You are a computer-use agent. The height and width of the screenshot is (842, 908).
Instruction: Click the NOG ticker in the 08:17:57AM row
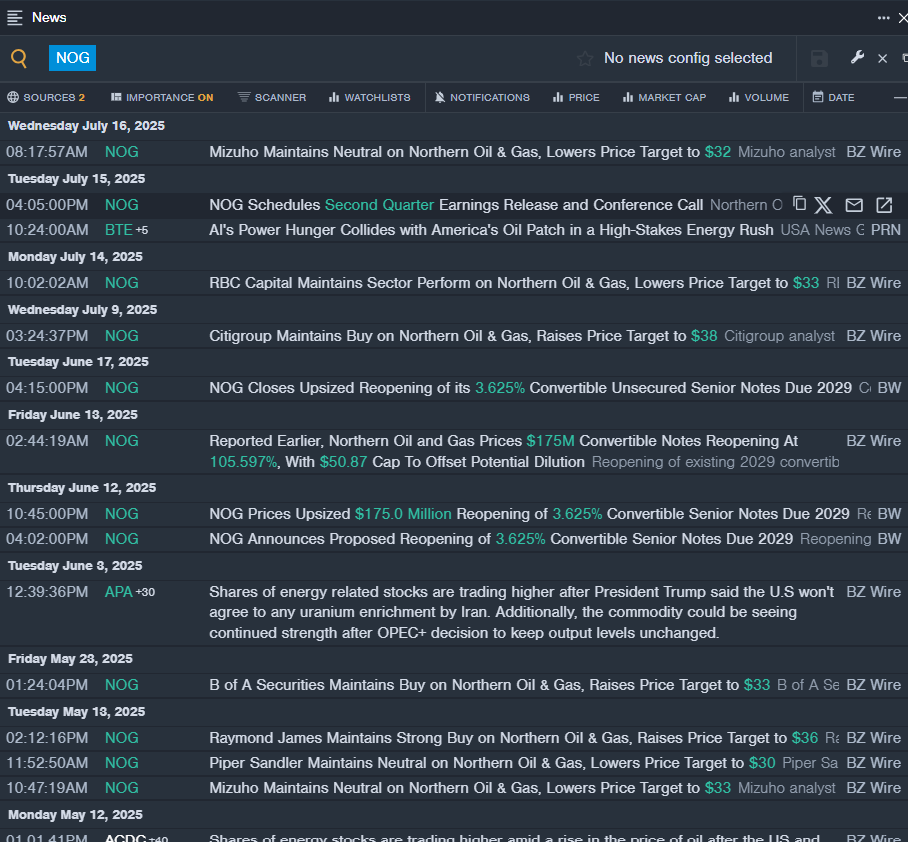point(122,152)
